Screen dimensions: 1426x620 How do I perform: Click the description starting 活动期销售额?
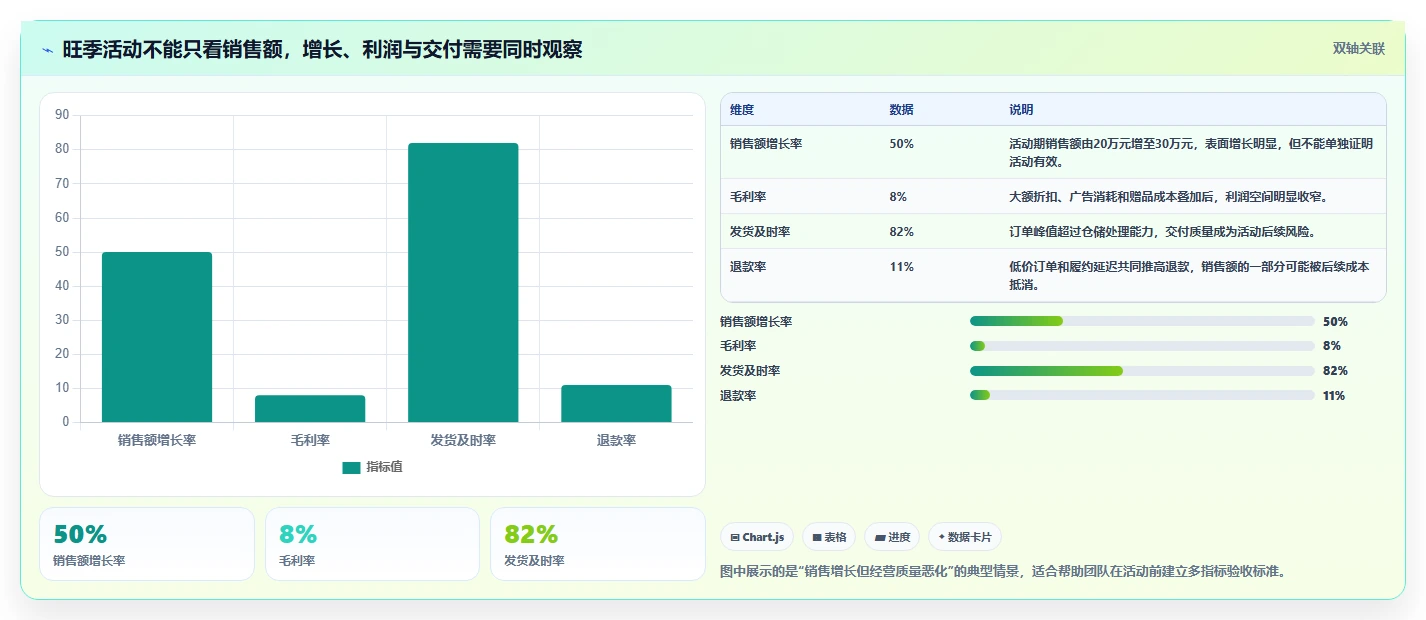tap(1191, 153)
